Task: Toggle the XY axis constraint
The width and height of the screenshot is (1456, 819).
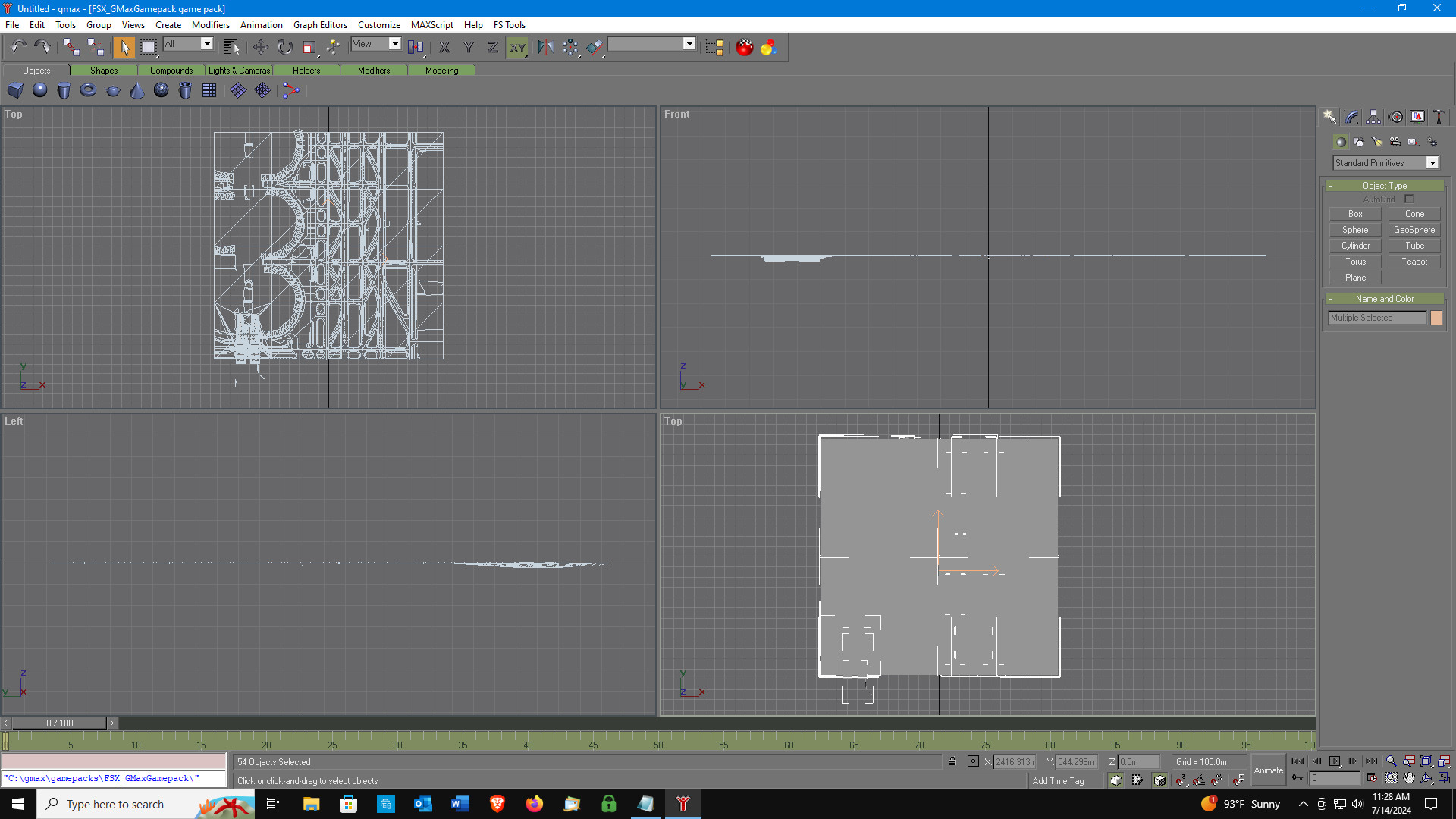Action: click(517, 47)
